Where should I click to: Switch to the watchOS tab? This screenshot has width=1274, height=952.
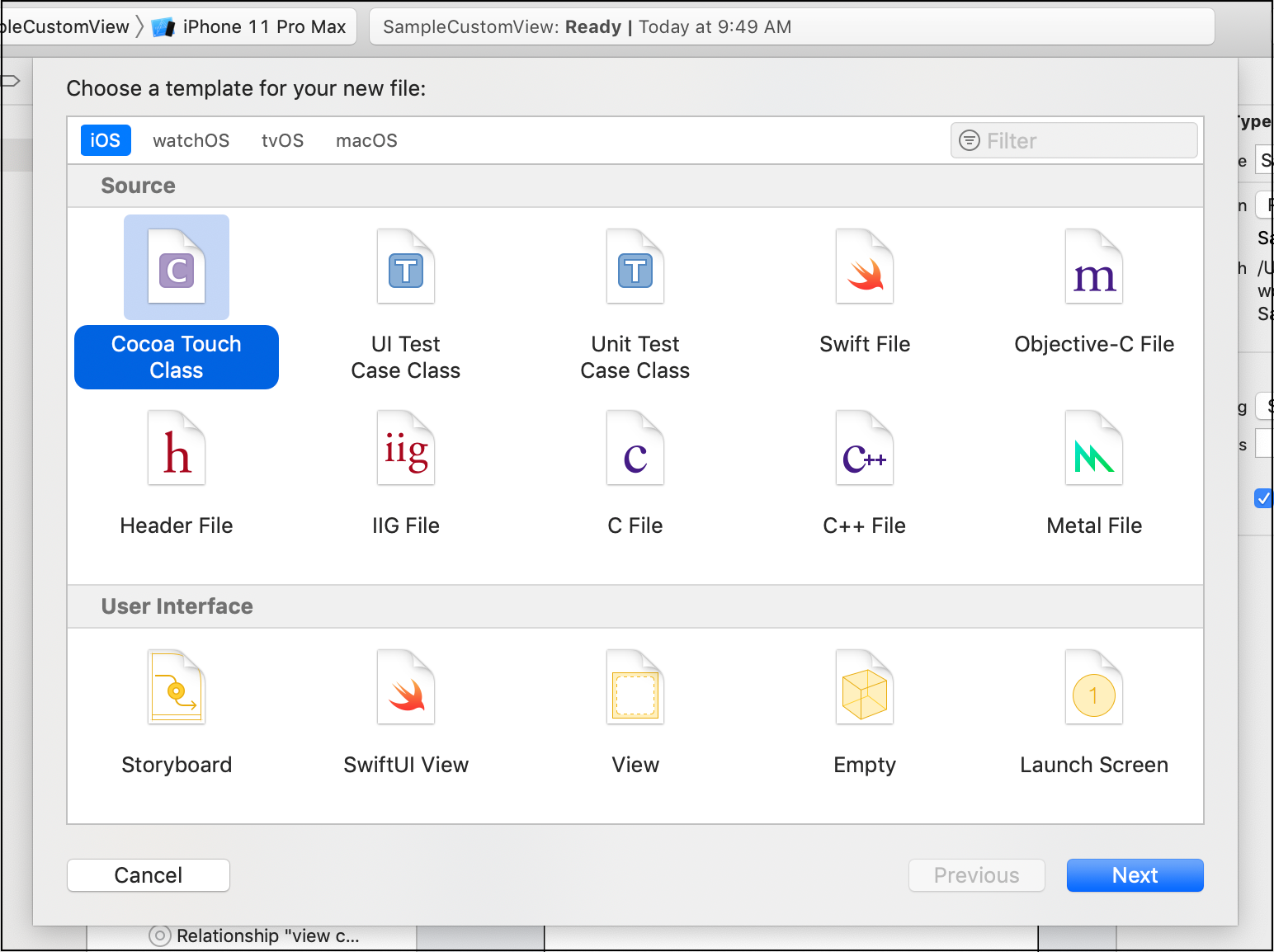(x=191, y=140)
